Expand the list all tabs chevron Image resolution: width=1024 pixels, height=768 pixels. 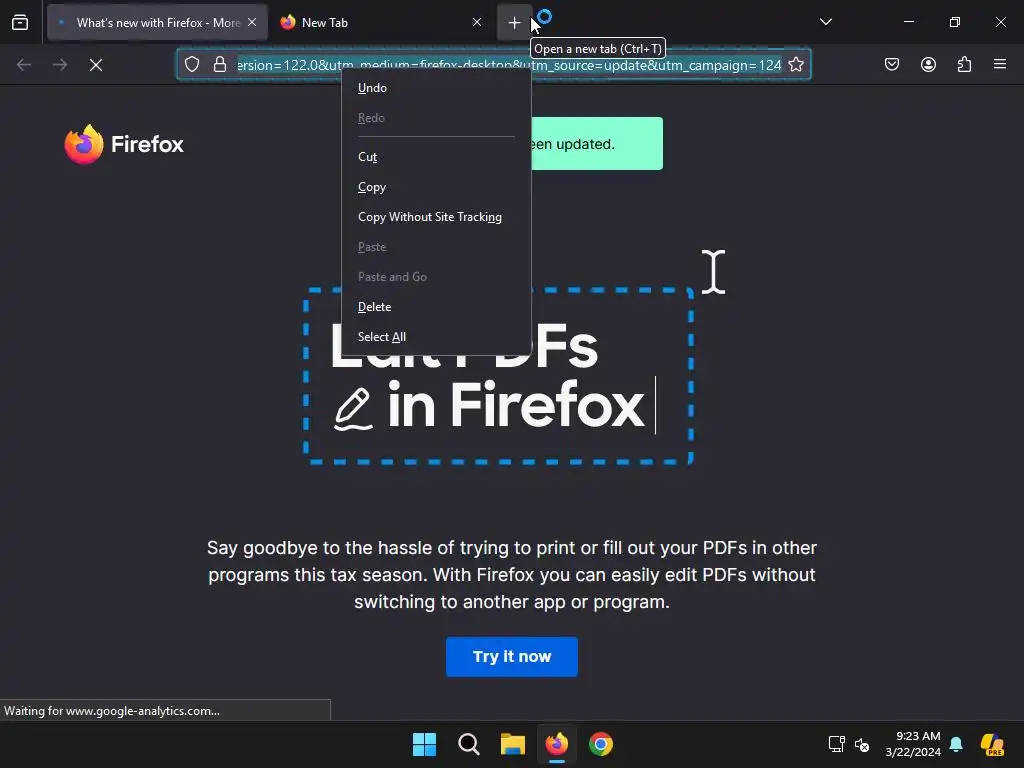[x=825, y=22]
